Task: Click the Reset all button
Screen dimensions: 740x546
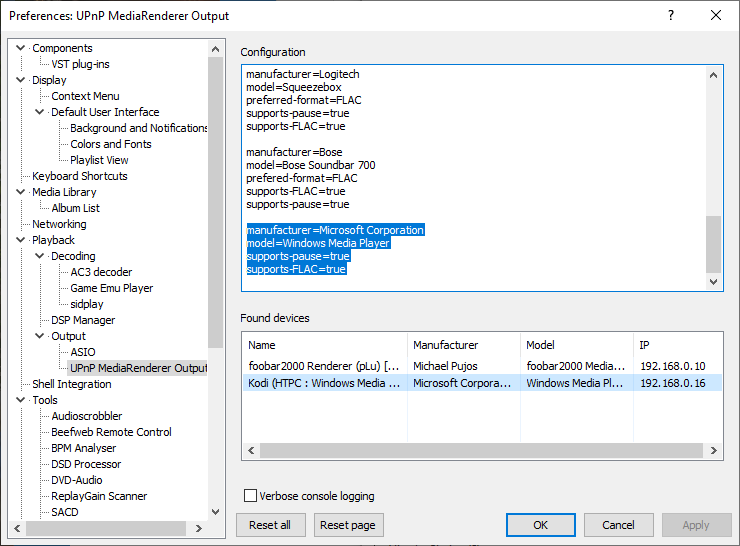Action: [270, 525]
